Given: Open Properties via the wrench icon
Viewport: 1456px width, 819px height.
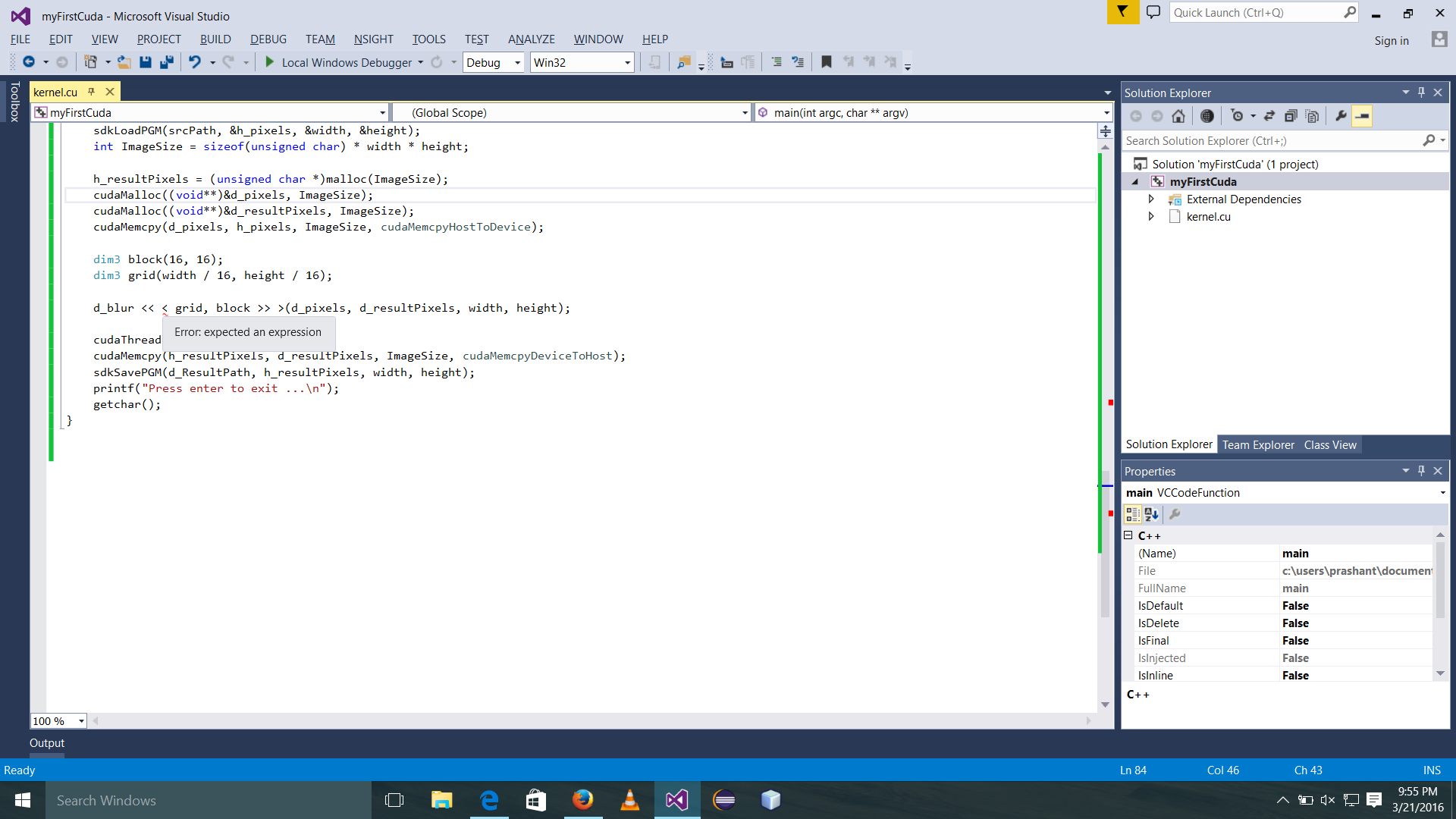Looking at the screenshot, I should 1341,116.
